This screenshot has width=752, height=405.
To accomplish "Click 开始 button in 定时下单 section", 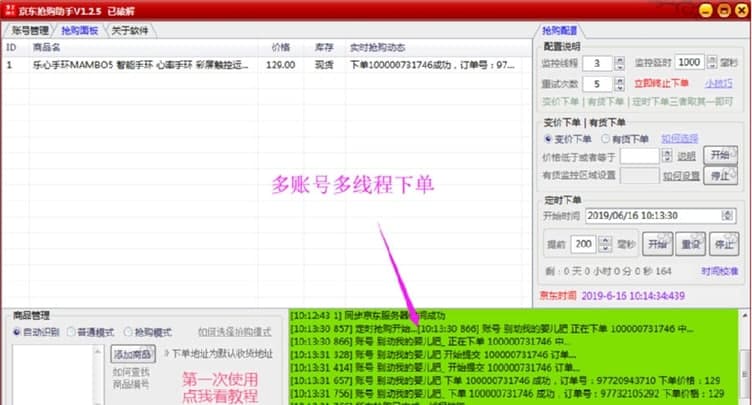I will [658, 244].
